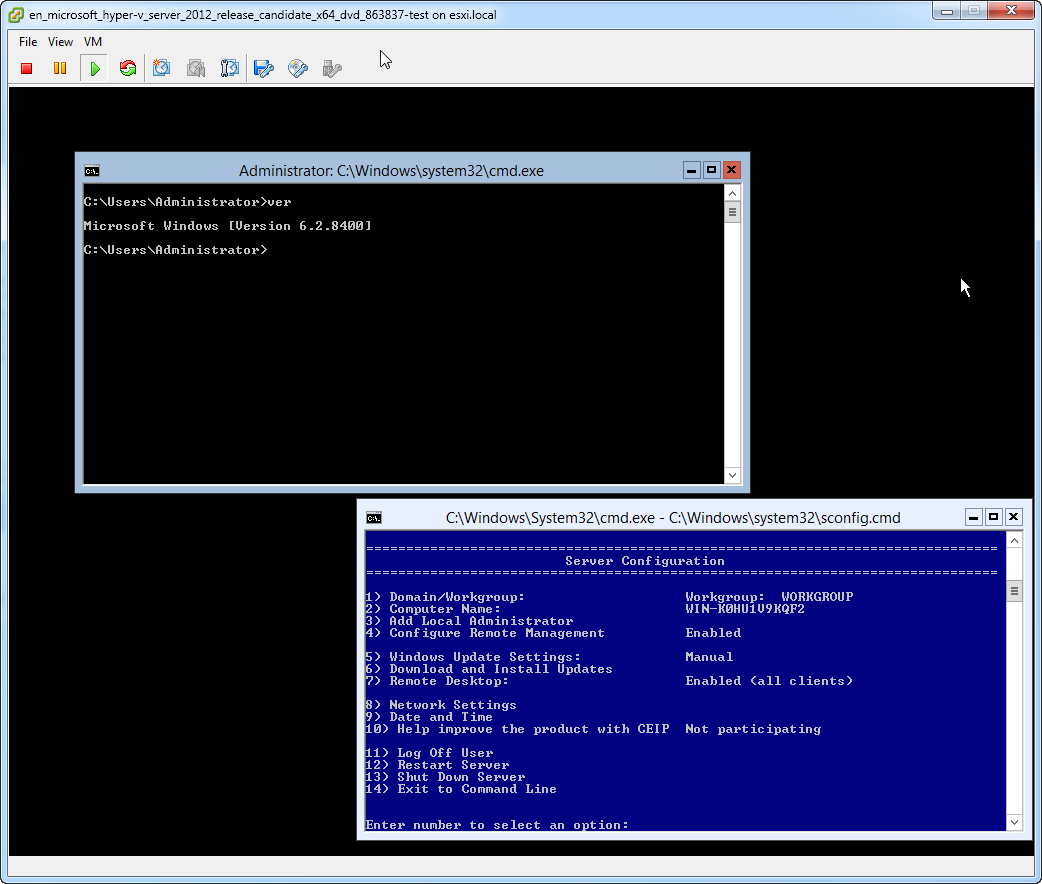The height and width of the screenshot is (884, 1042).
Task: Open the File menu
Action: tap(28, 41)
